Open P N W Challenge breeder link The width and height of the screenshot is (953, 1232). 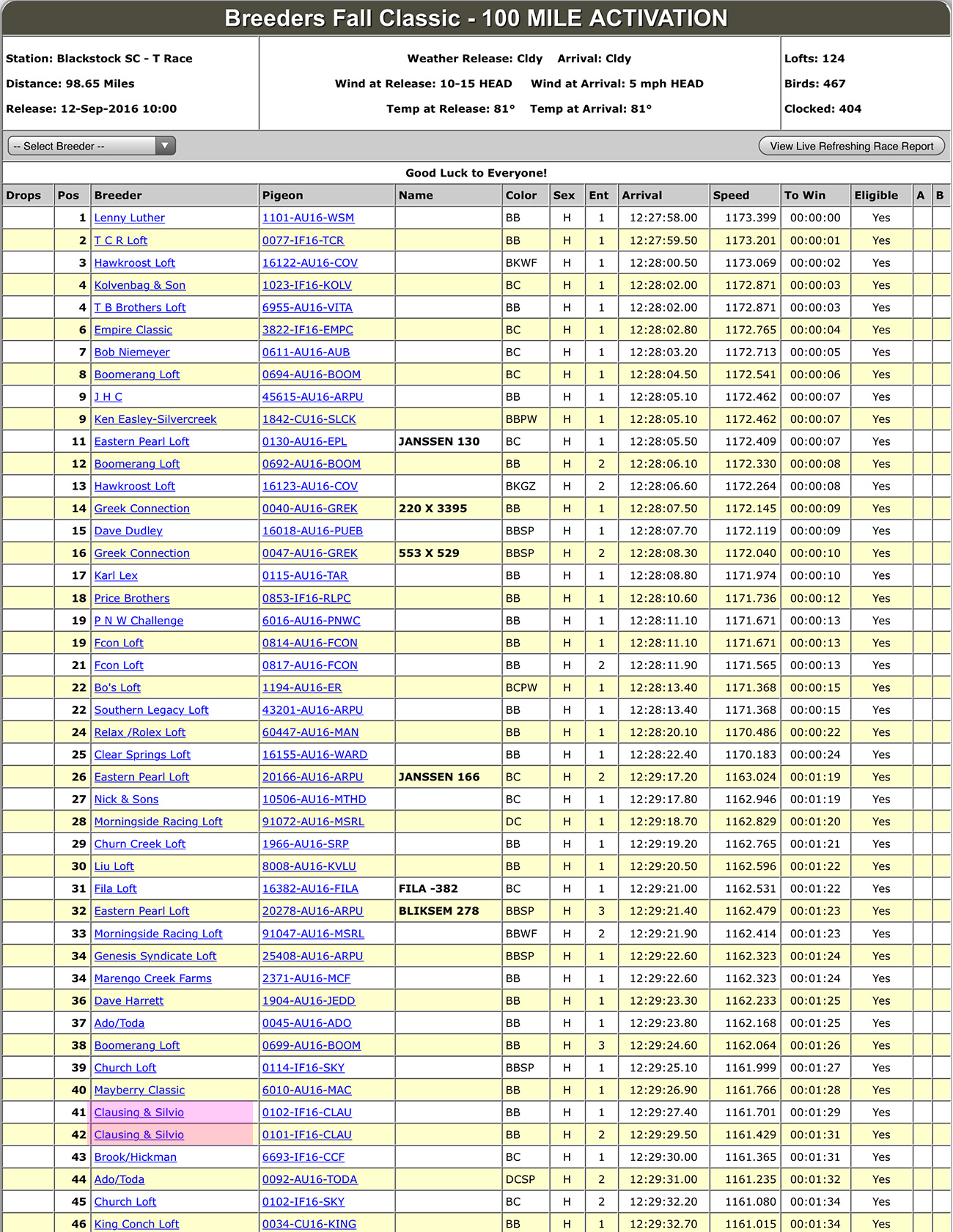point(139,621)
